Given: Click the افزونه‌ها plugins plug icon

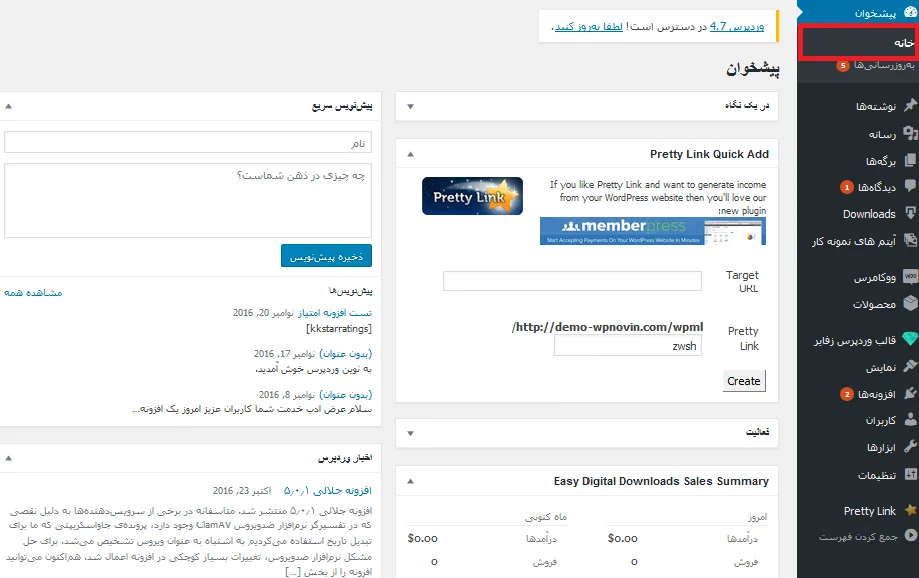Looking at the screenshot, I should tap(910, 393).
